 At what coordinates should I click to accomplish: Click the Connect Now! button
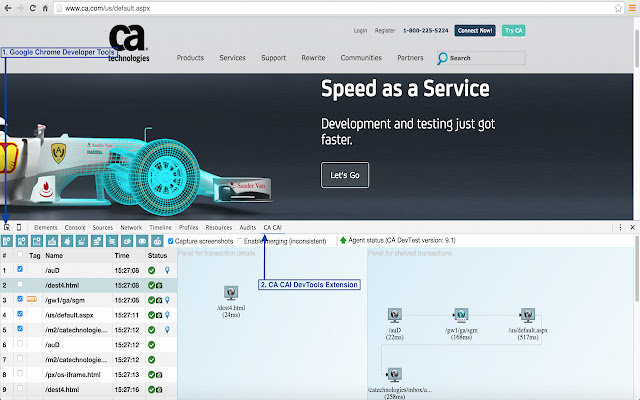point(475,31)
